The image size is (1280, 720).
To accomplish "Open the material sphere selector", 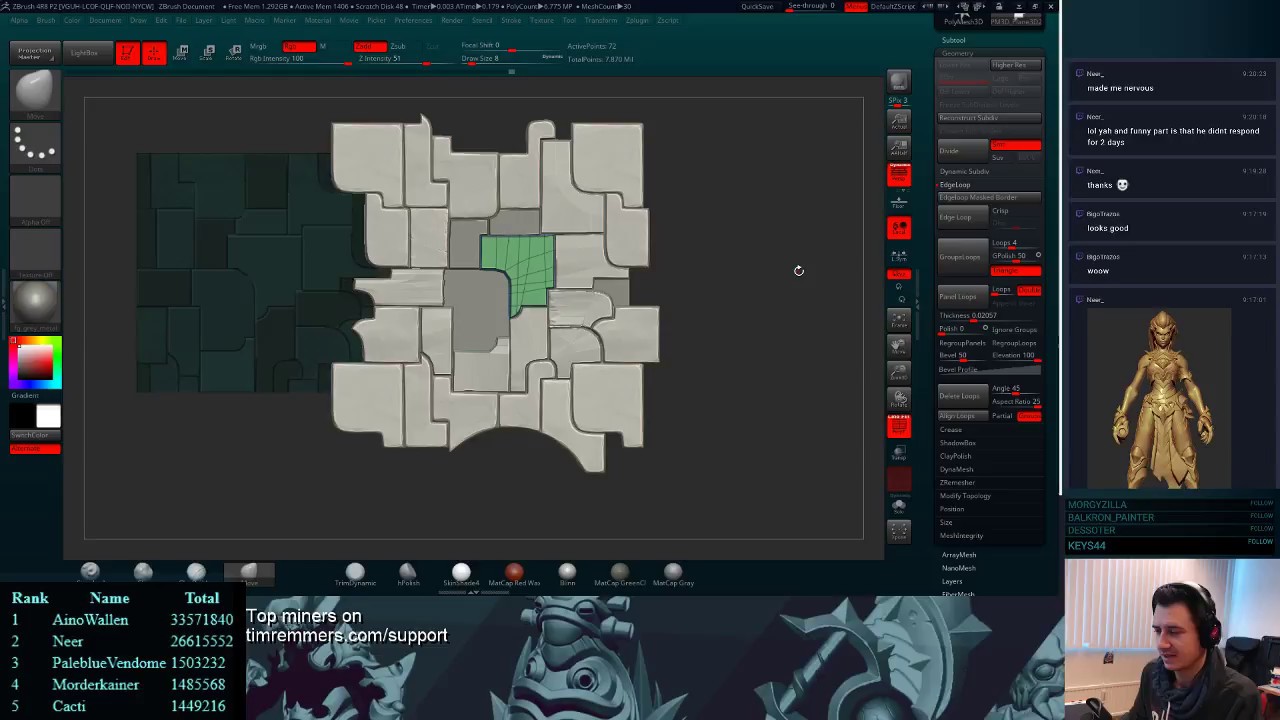I will (35, 304).
